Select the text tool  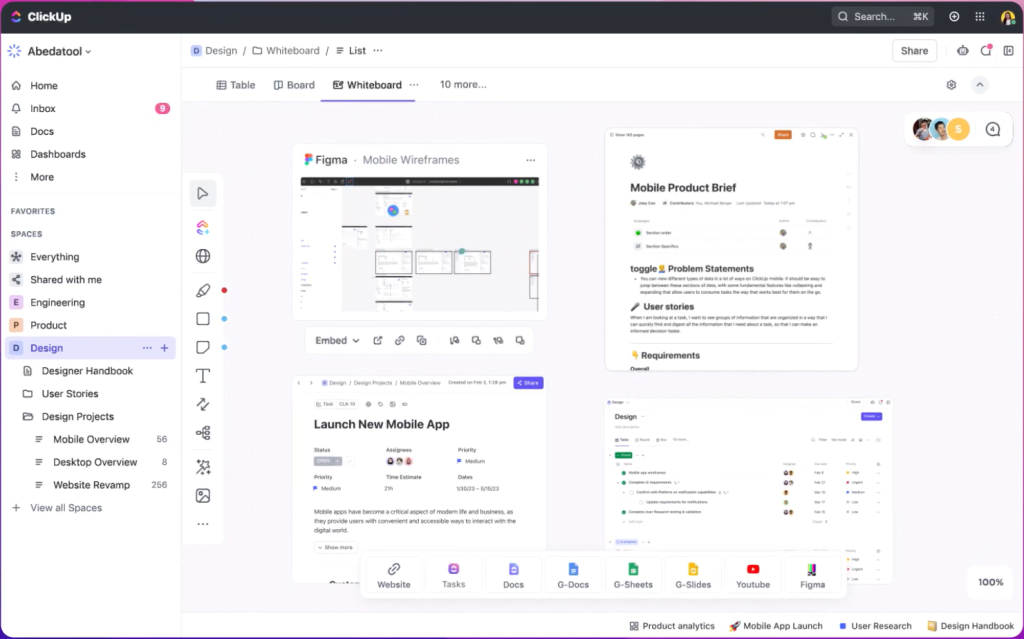point(203,376)
